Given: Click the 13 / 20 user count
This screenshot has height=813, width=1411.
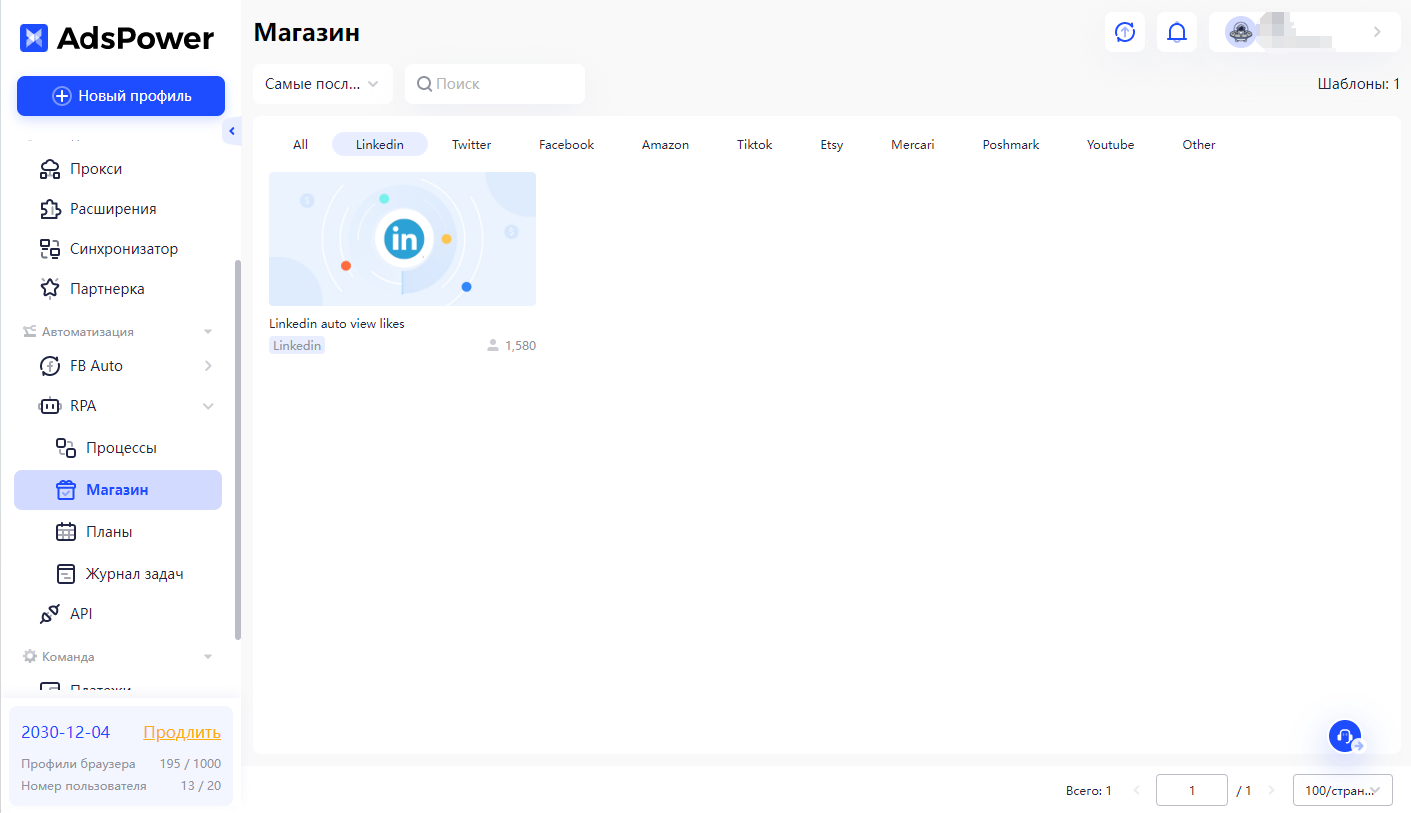Looking at the screenshot, I should tap(200, 786).
